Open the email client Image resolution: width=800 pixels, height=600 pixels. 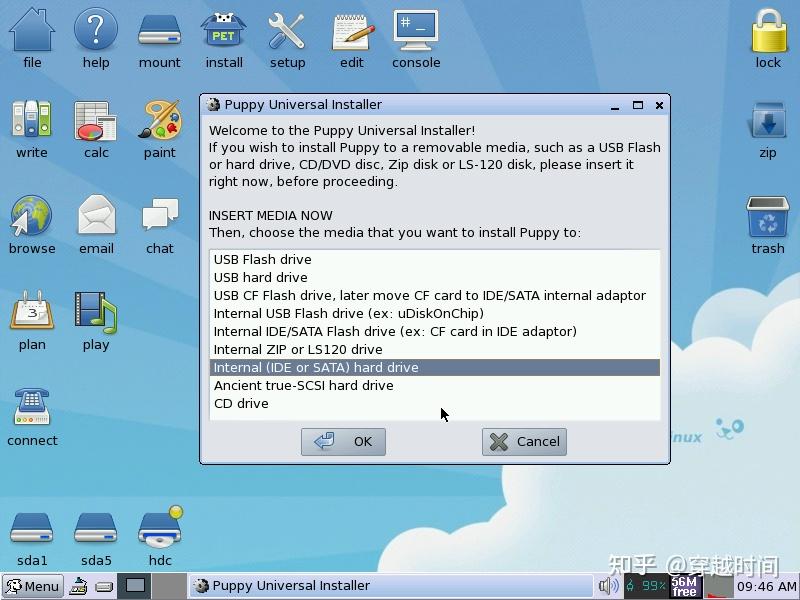click(95, 214)
